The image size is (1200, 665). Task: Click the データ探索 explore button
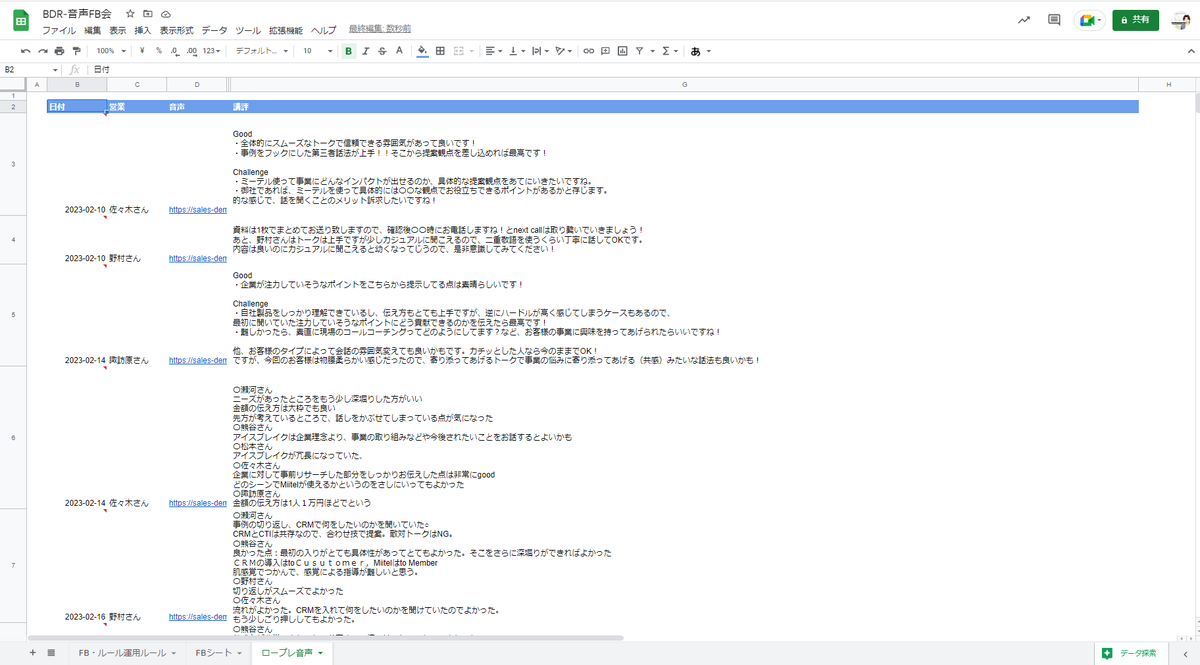click(1130, 653)
